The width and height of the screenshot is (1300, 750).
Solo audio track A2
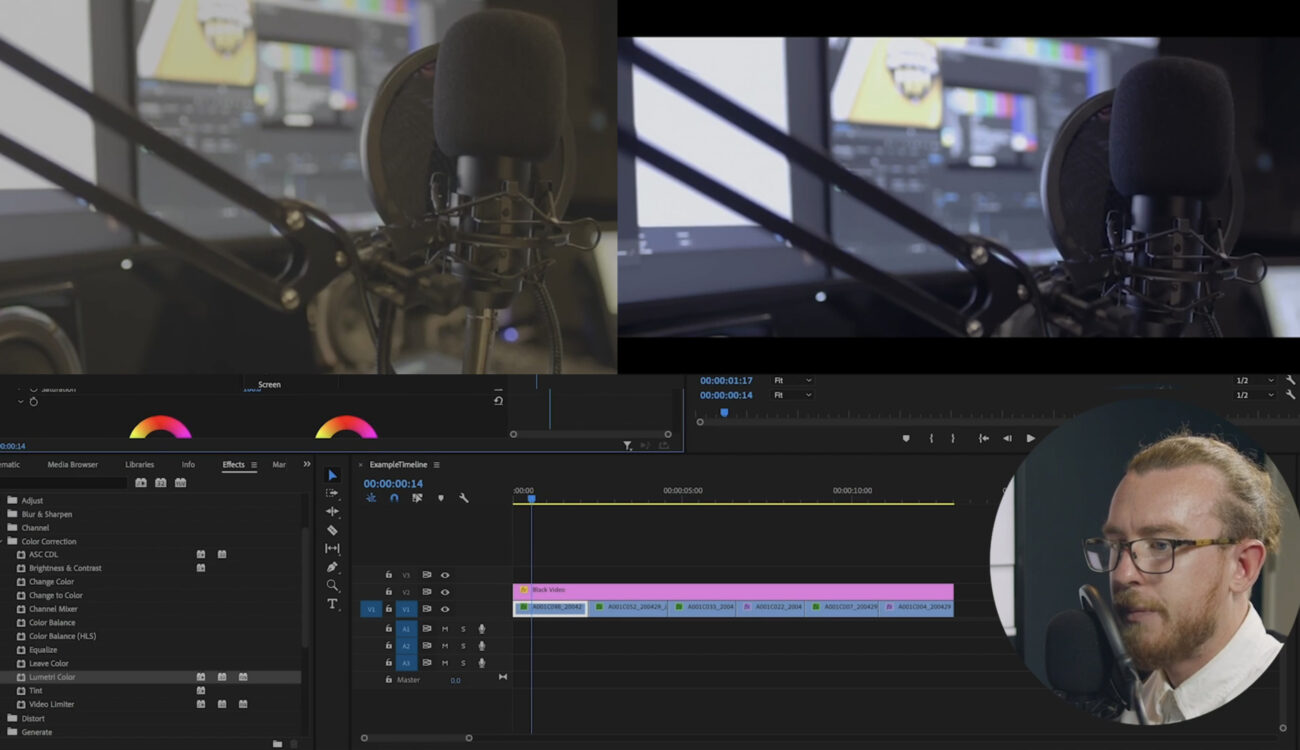click(463, 646)
